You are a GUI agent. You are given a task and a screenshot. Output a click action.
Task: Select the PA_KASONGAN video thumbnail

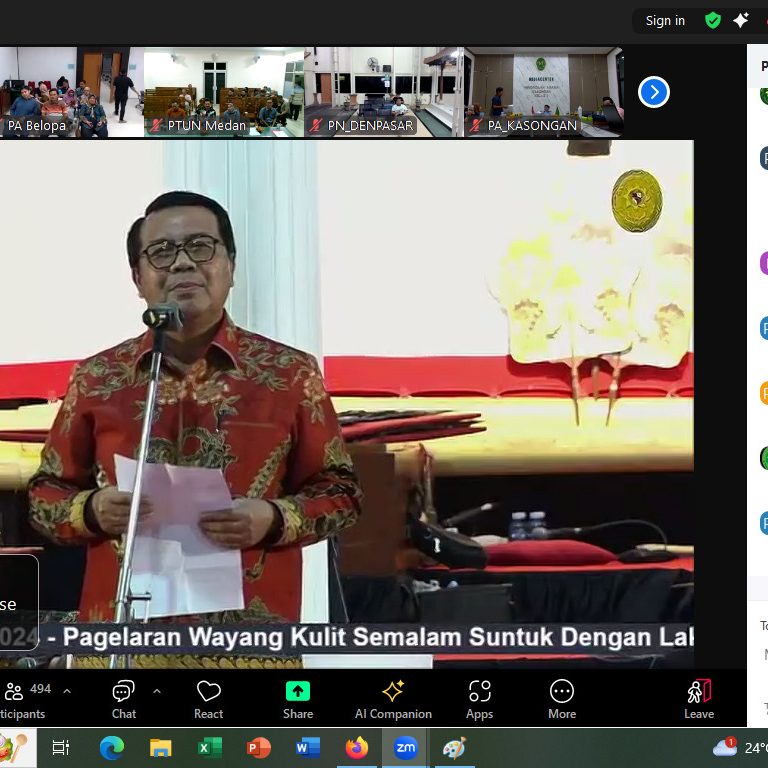543,92
